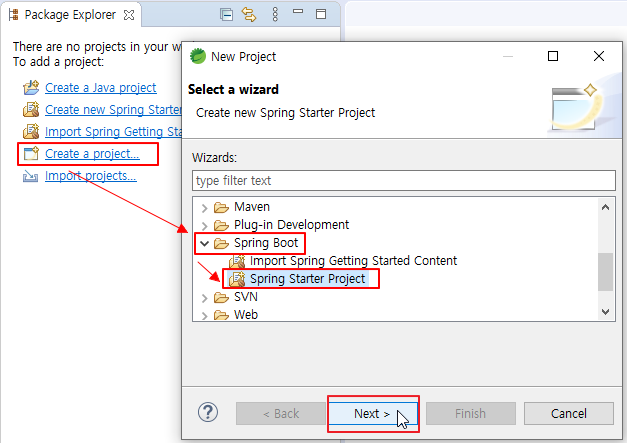Click the Plug-in Development folder icon
The image size is (627, 443).
pyautogui.click(x=221, y=225)
